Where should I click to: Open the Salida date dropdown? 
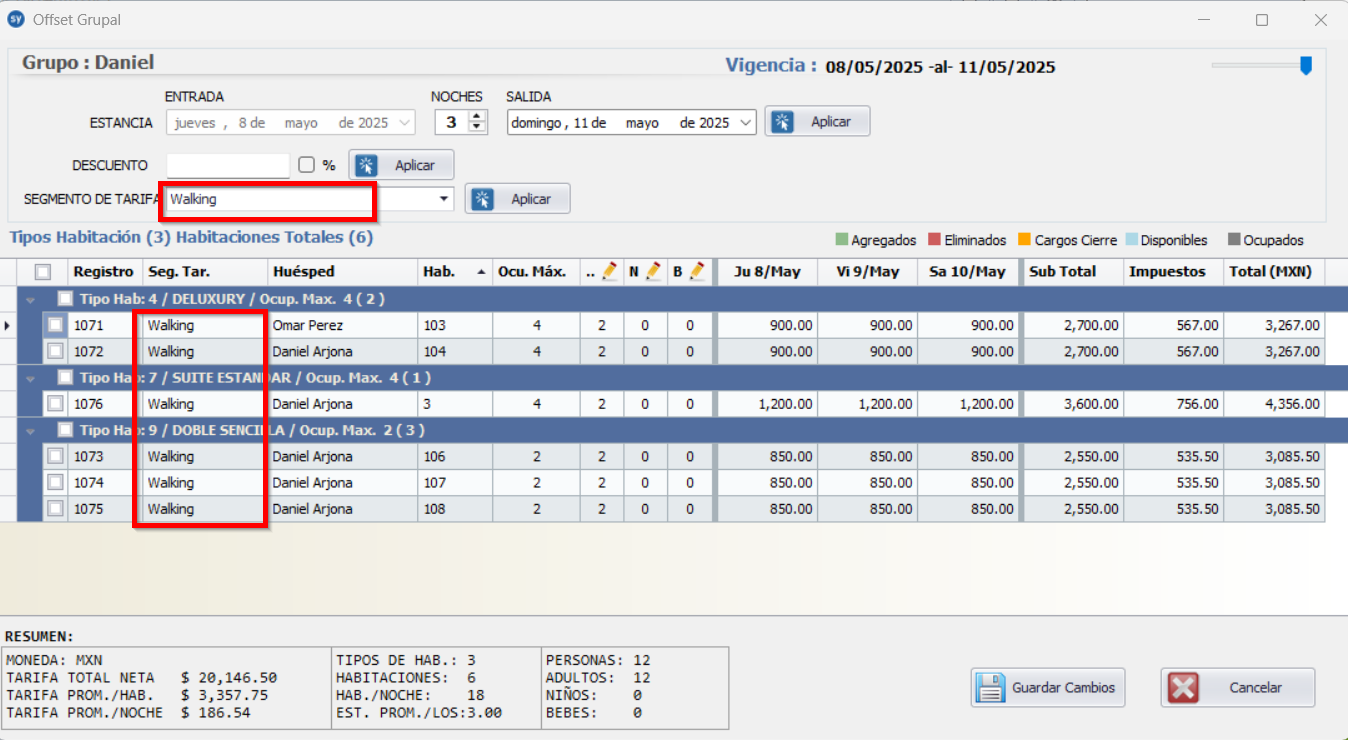745,123
